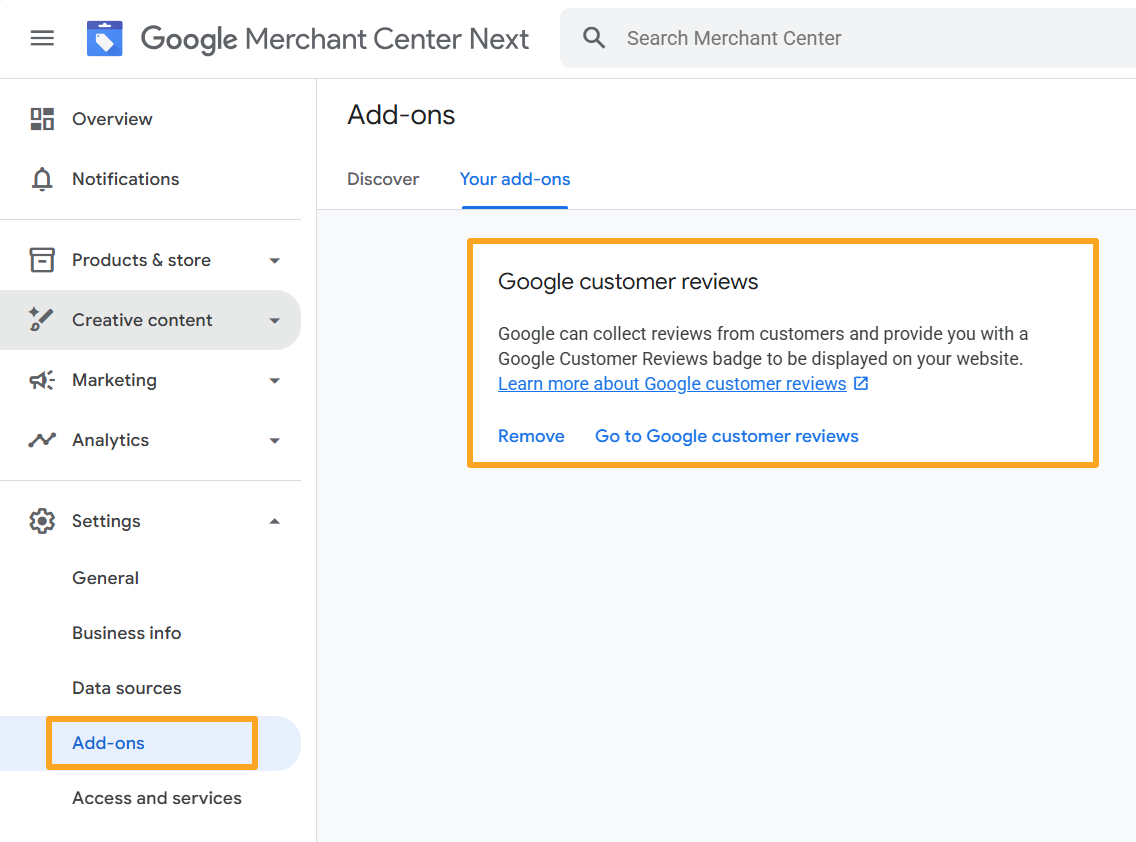Go to Google customer reviews
This screenshot has height=842, width=1136.
tap(726, 436)
